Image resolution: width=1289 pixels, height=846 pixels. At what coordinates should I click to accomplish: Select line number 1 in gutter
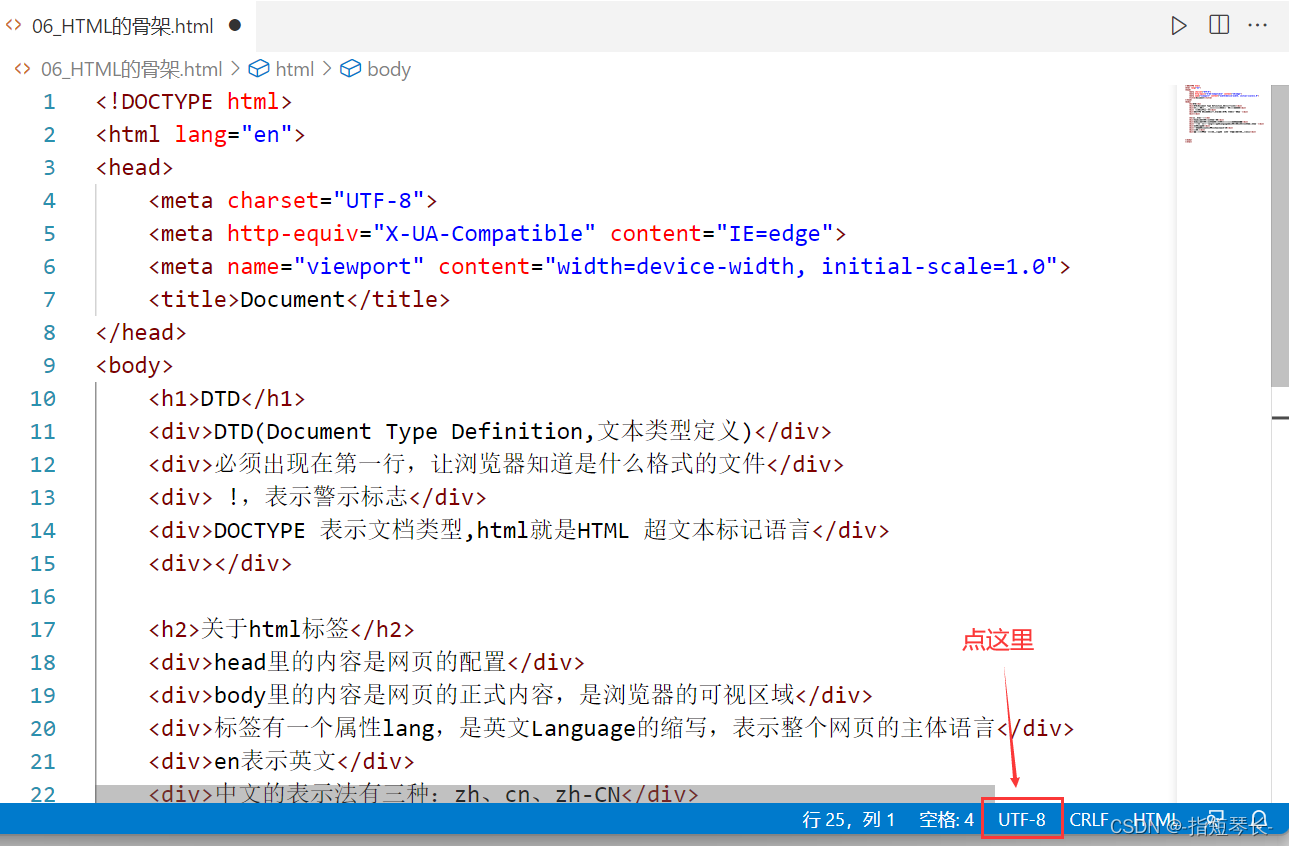49,101
